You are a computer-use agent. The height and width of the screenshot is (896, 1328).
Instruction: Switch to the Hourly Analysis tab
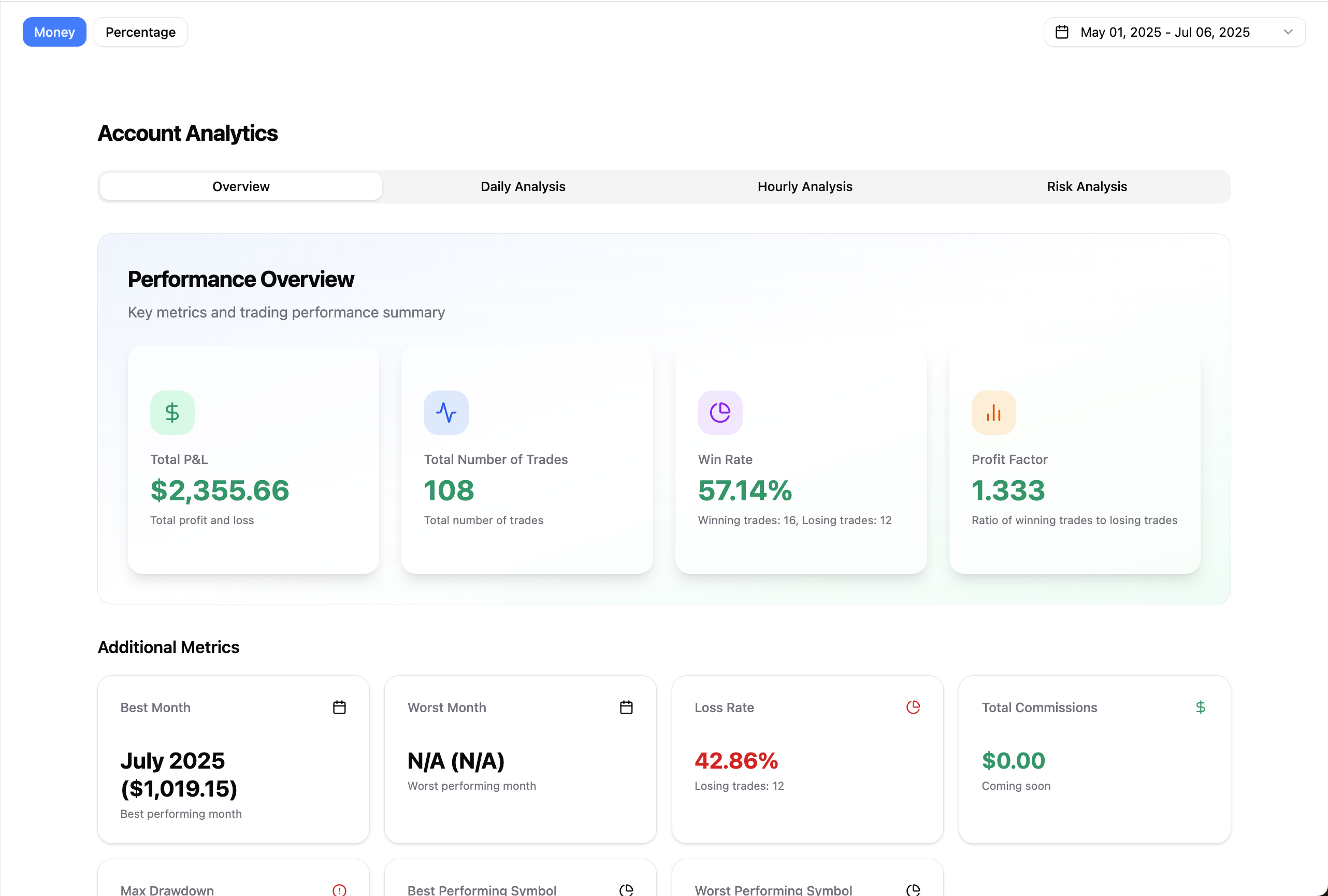pyautogui.click(x=804, y=186)
